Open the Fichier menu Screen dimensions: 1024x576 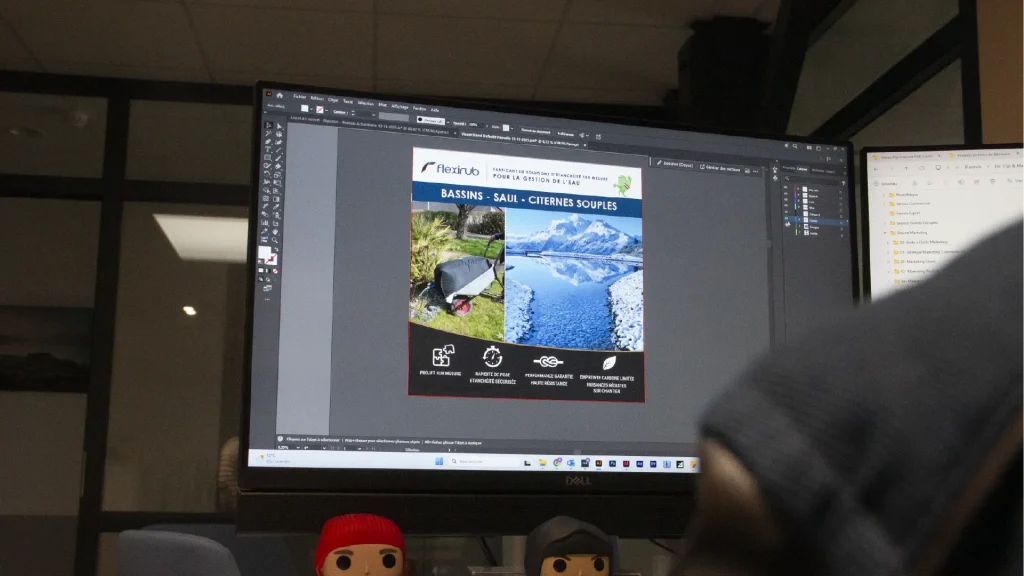pos(299,97)
